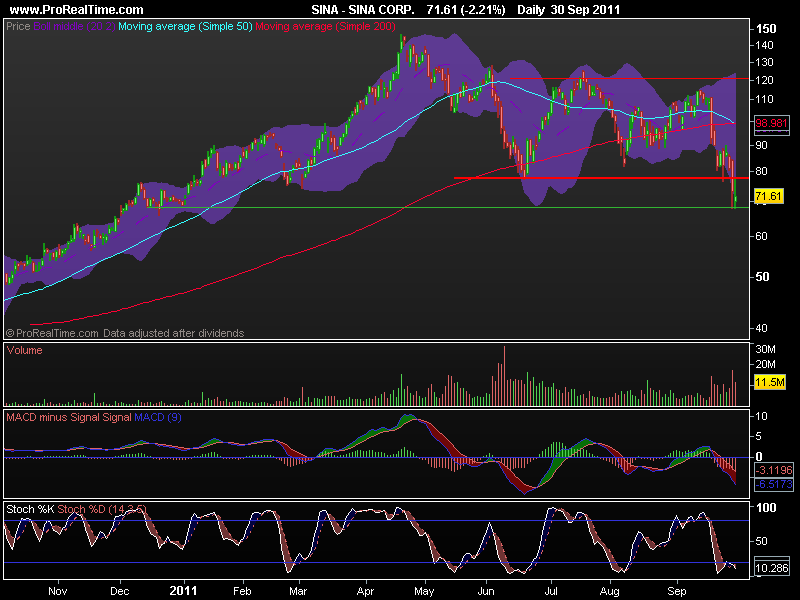Click the 30M volume axis label
Viewport: 800px width, 600px height.
(x=765, y=349)
